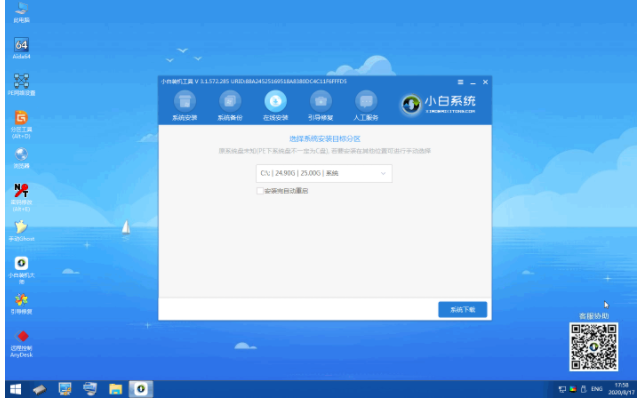Click the monitor icon in the taskbar
The image size is (637, 398).
[65, 389]
